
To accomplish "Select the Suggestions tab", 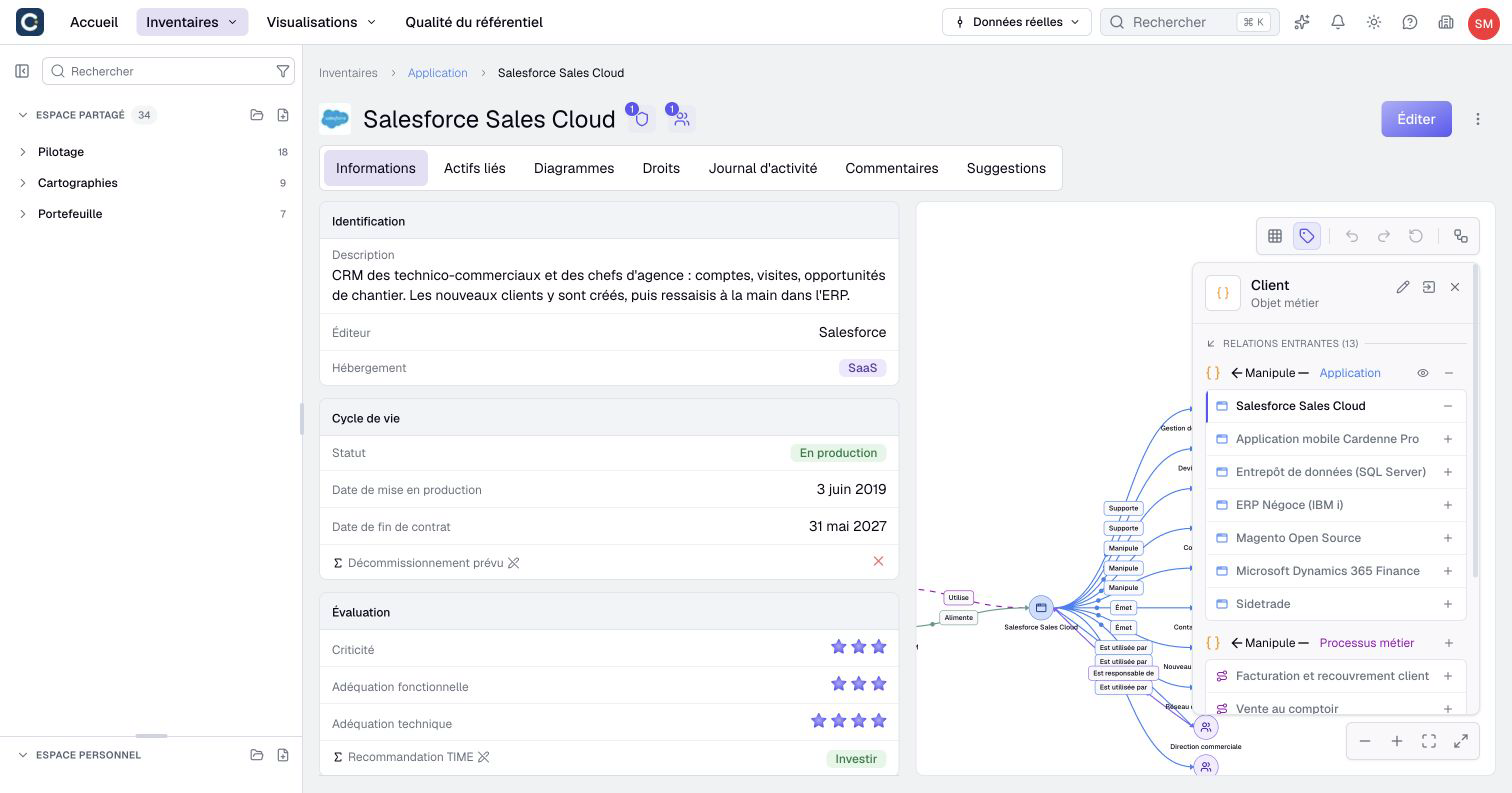I will [1006, 168].
